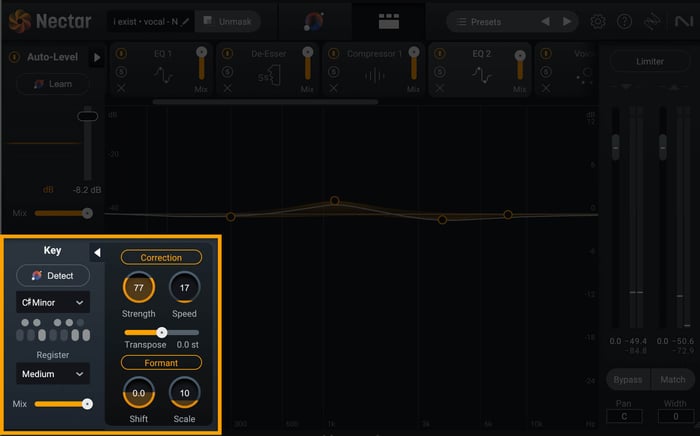Click the Transpose value 0.0 st
700x436 pixels.
point(188,345)
